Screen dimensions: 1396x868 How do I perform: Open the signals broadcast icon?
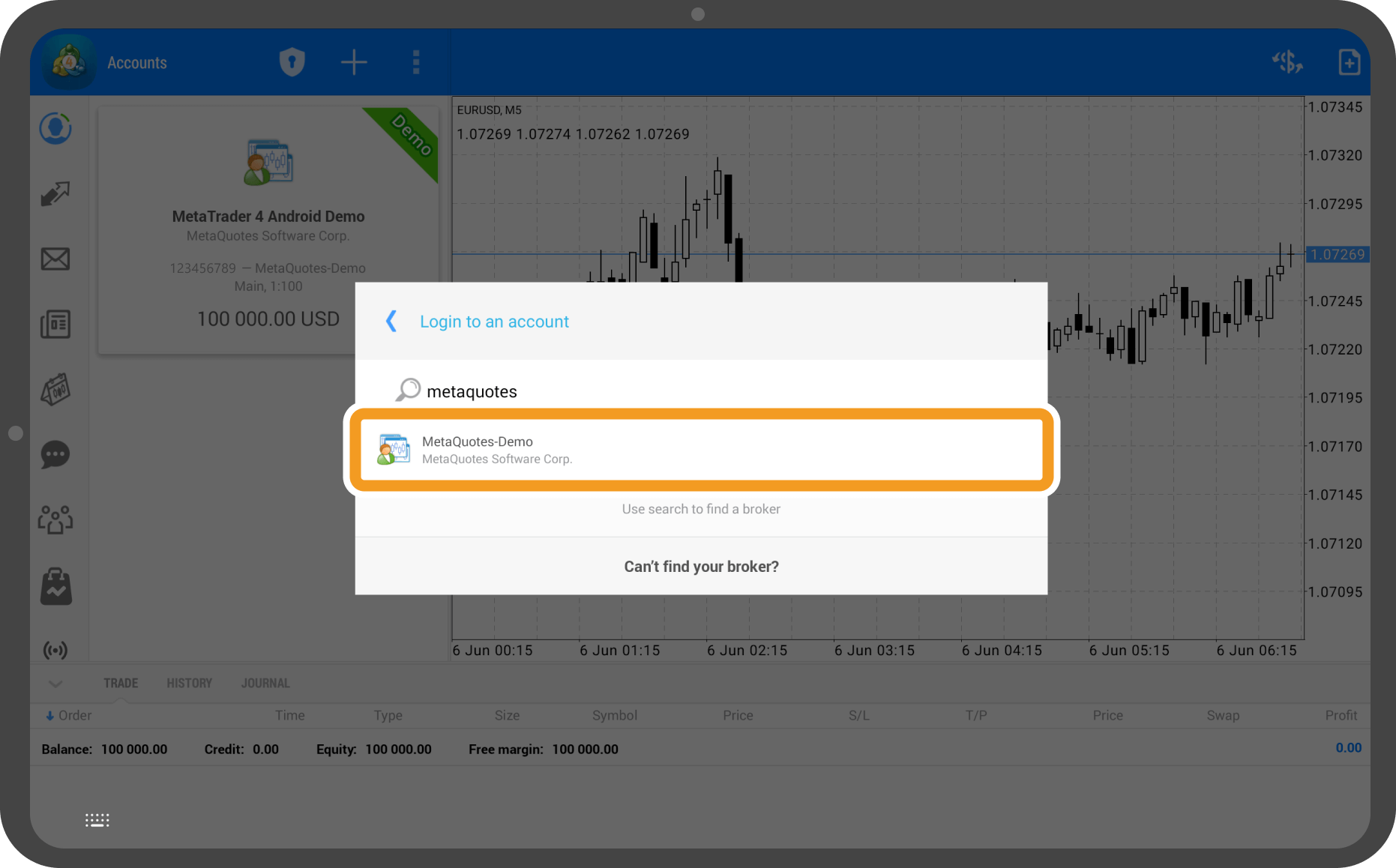coord(55,650)
